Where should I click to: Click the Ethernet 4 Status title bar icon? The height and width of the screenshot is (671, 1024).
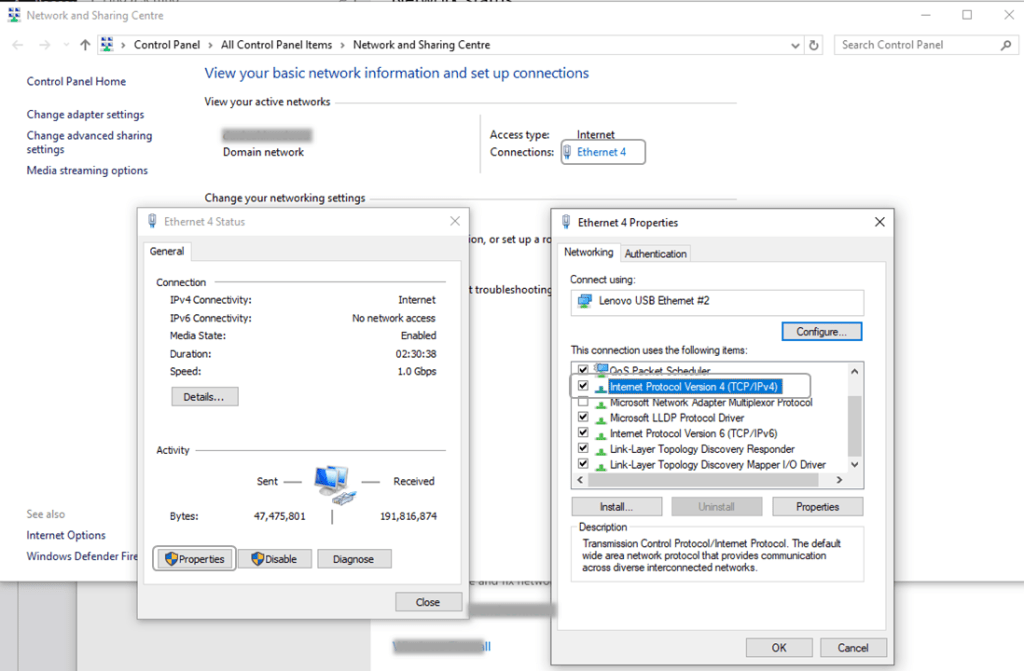pos(152,222)
